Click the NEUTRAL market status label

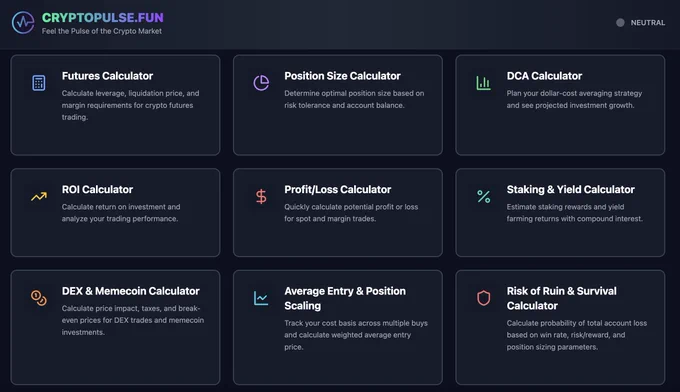coord(647,23)
